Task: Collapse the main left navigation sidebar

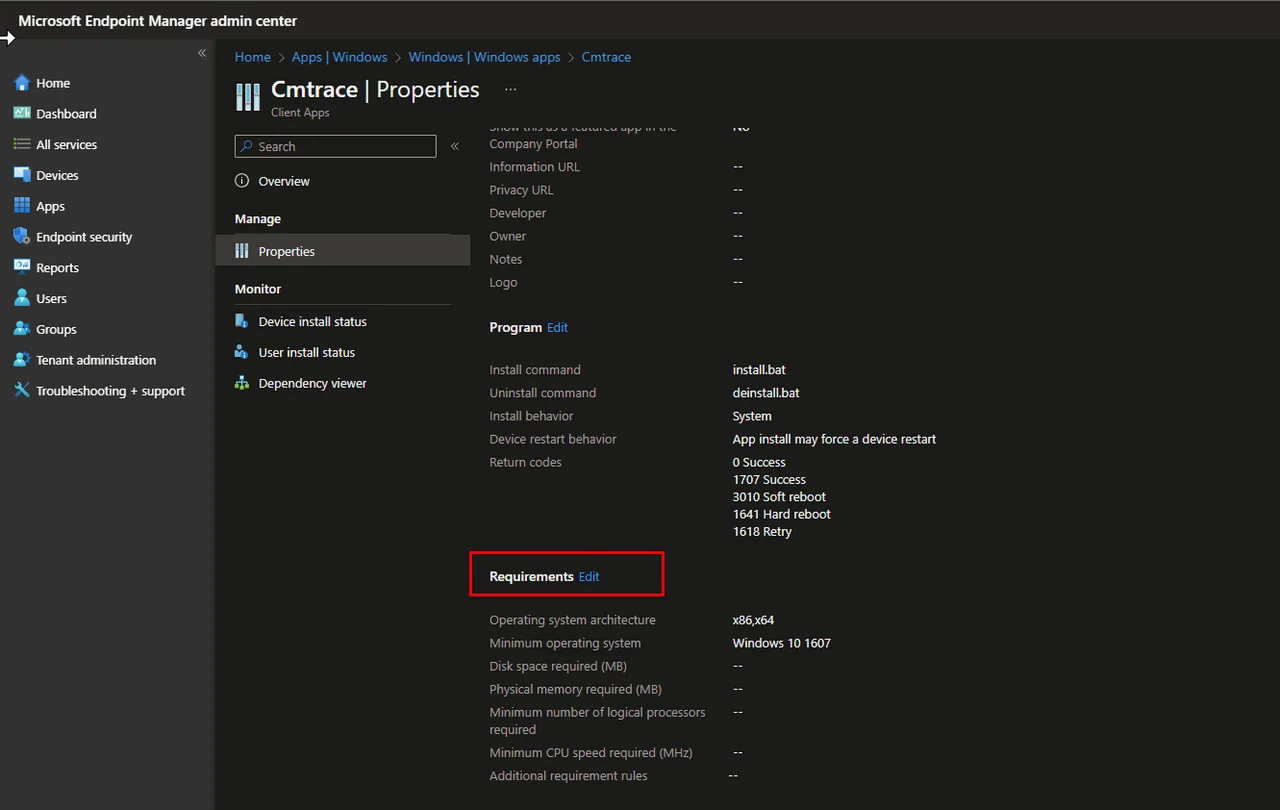Action: coord(202,53)
